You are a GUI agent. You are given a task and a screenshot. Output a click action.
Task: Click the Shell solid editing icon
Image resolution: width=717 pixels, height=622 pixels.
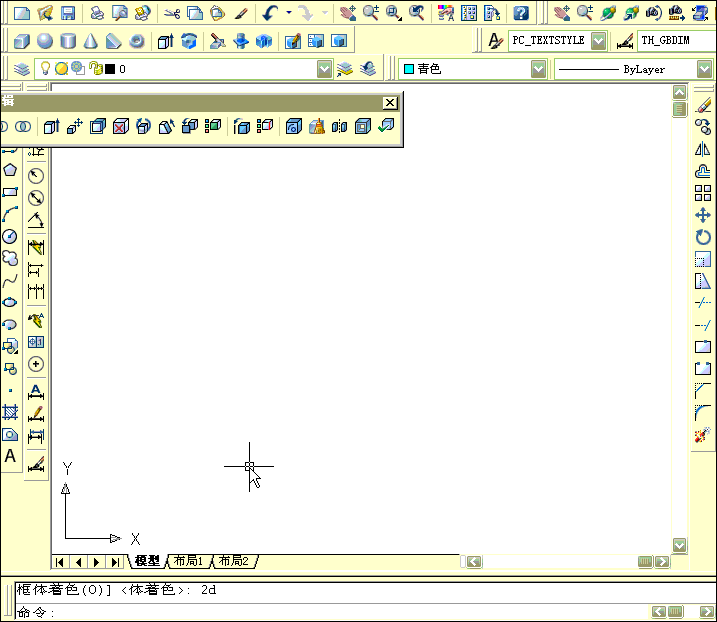tap(363, 126)
